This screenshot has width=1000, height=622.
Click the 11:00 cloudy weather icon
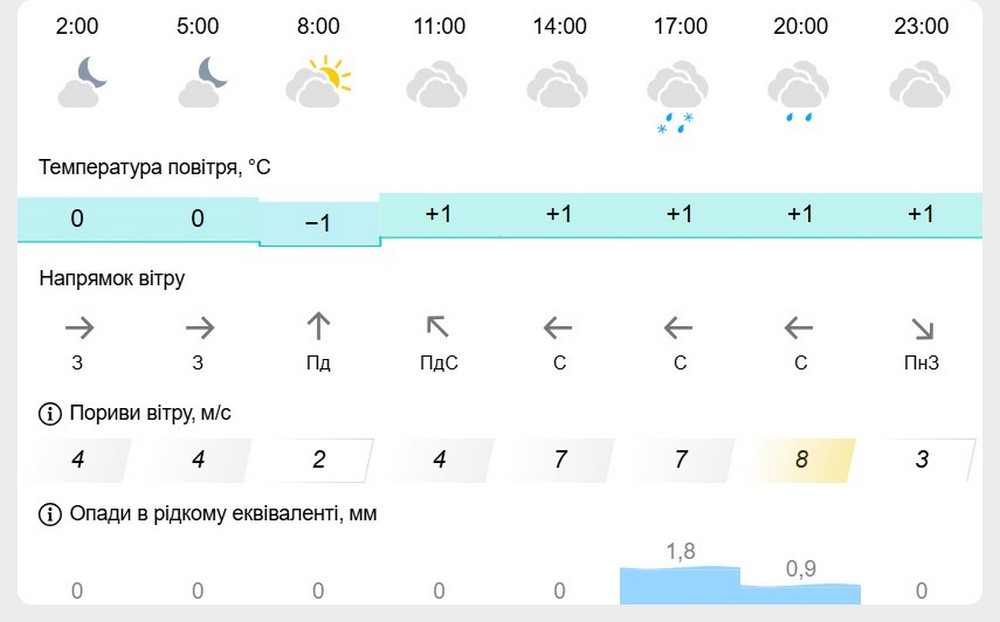pyautogui.click(x=439, y=84)
